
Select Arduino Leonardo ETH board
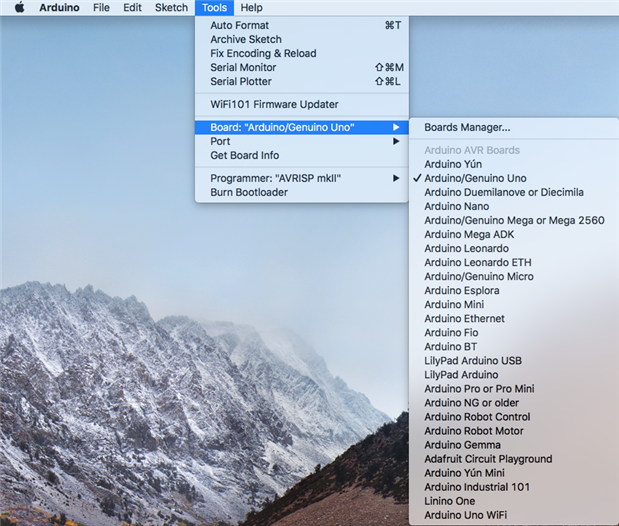click(514, 262)
